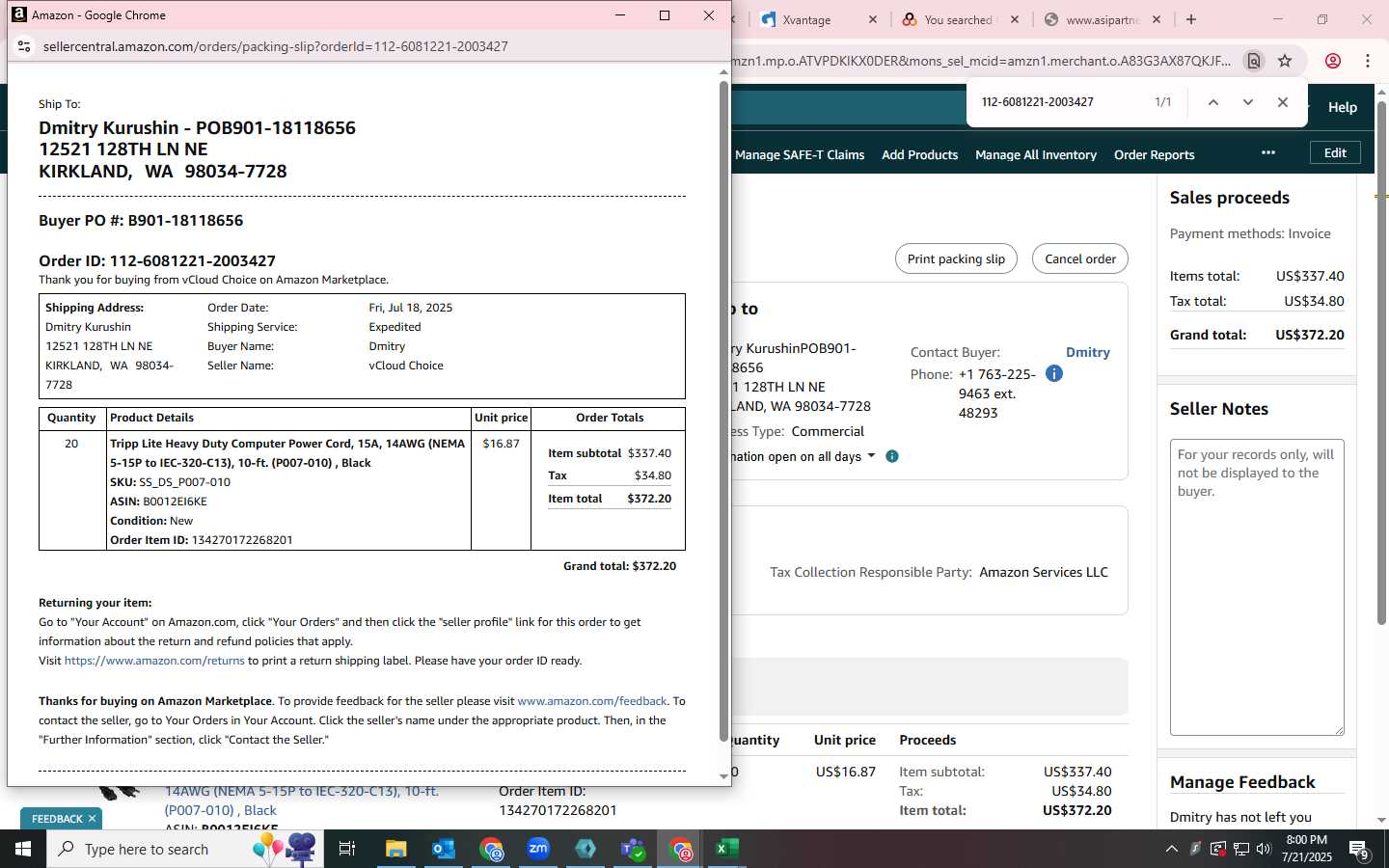
Task: Close the Xvantage tab
Action: pos(873,19)
